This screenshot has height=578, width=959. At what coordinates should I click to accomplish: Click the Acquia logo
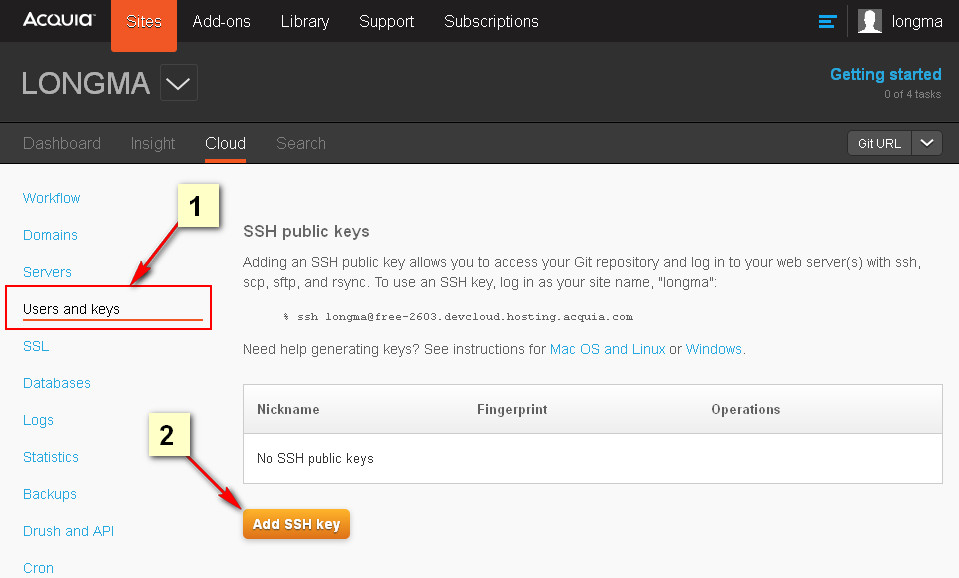point(59,20)
